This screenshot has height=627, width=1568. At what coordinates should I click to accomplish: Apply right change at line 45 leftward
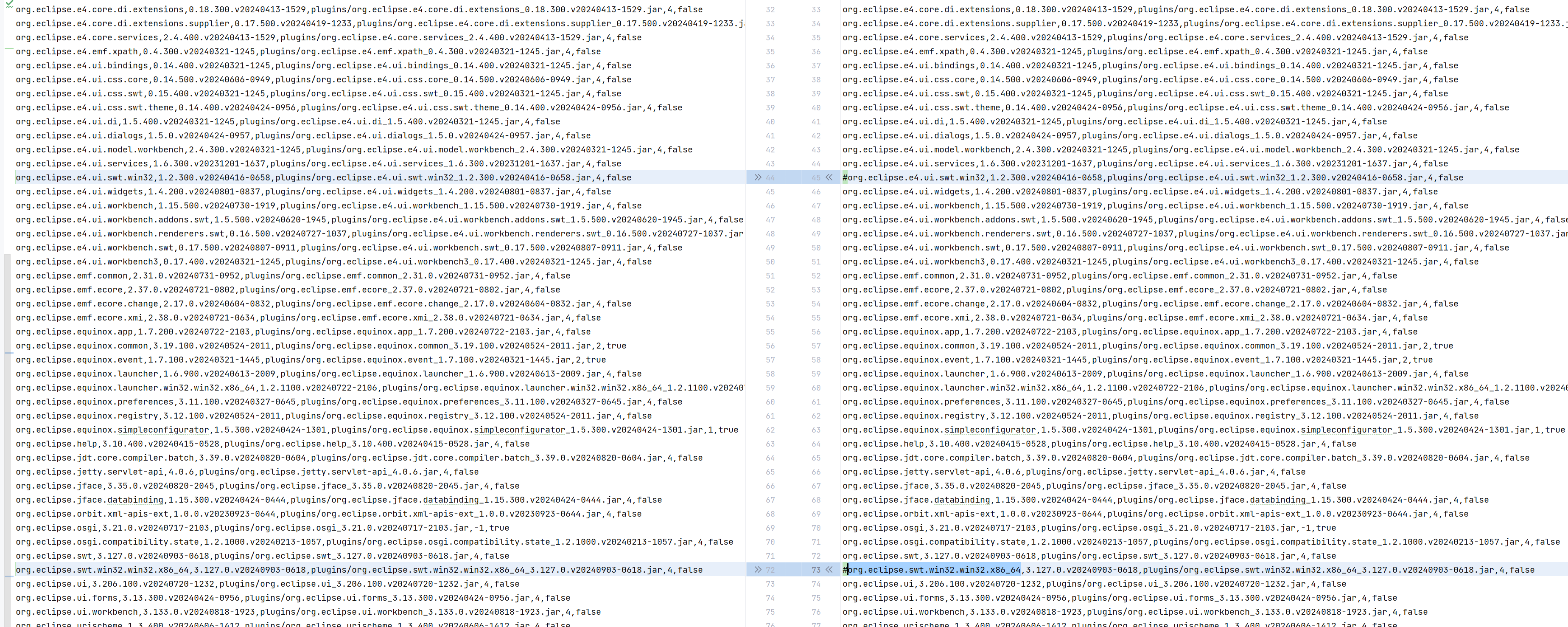tap(829, 177)
